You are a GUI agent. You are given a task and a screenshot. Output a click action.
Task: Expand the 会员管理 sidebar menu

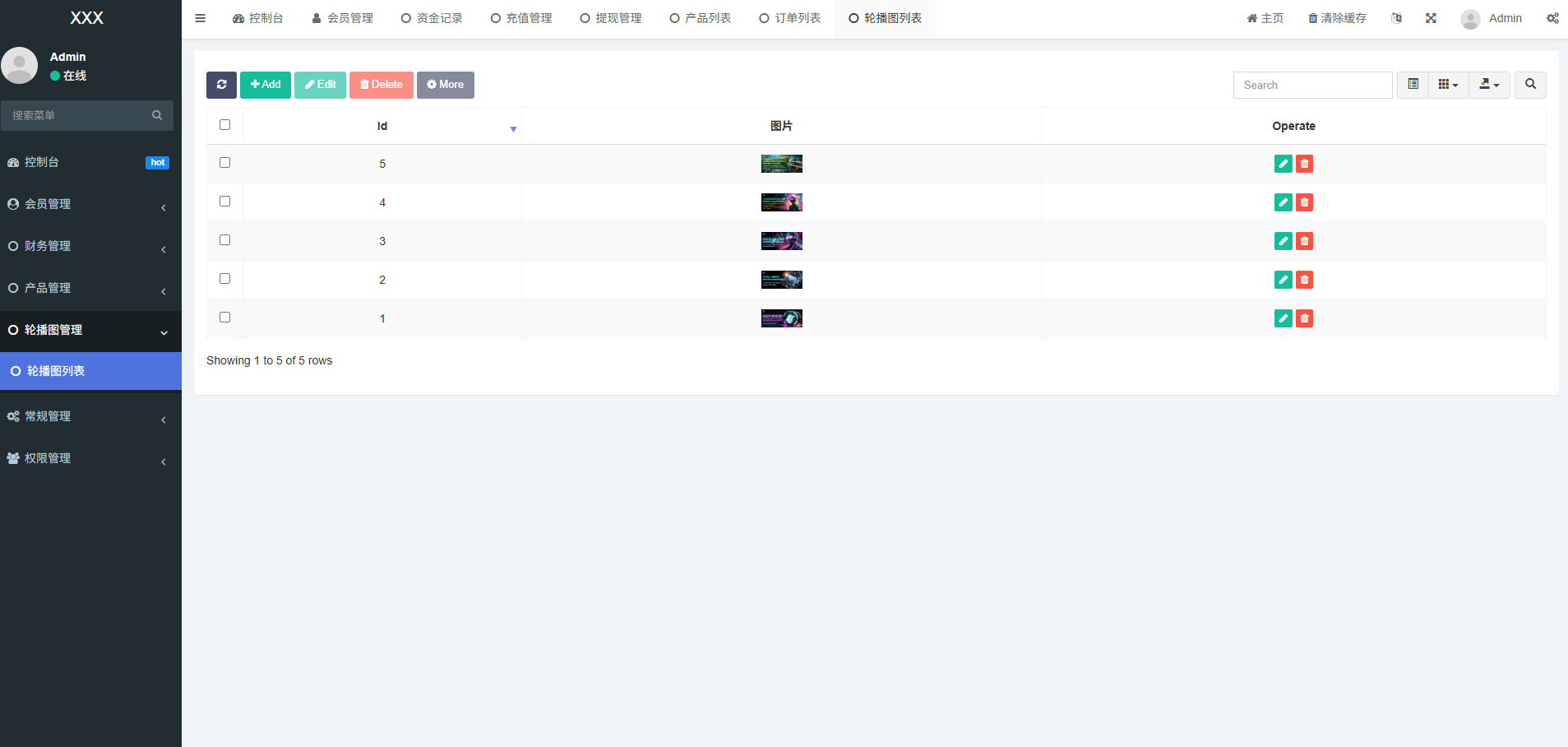[90, 204]
